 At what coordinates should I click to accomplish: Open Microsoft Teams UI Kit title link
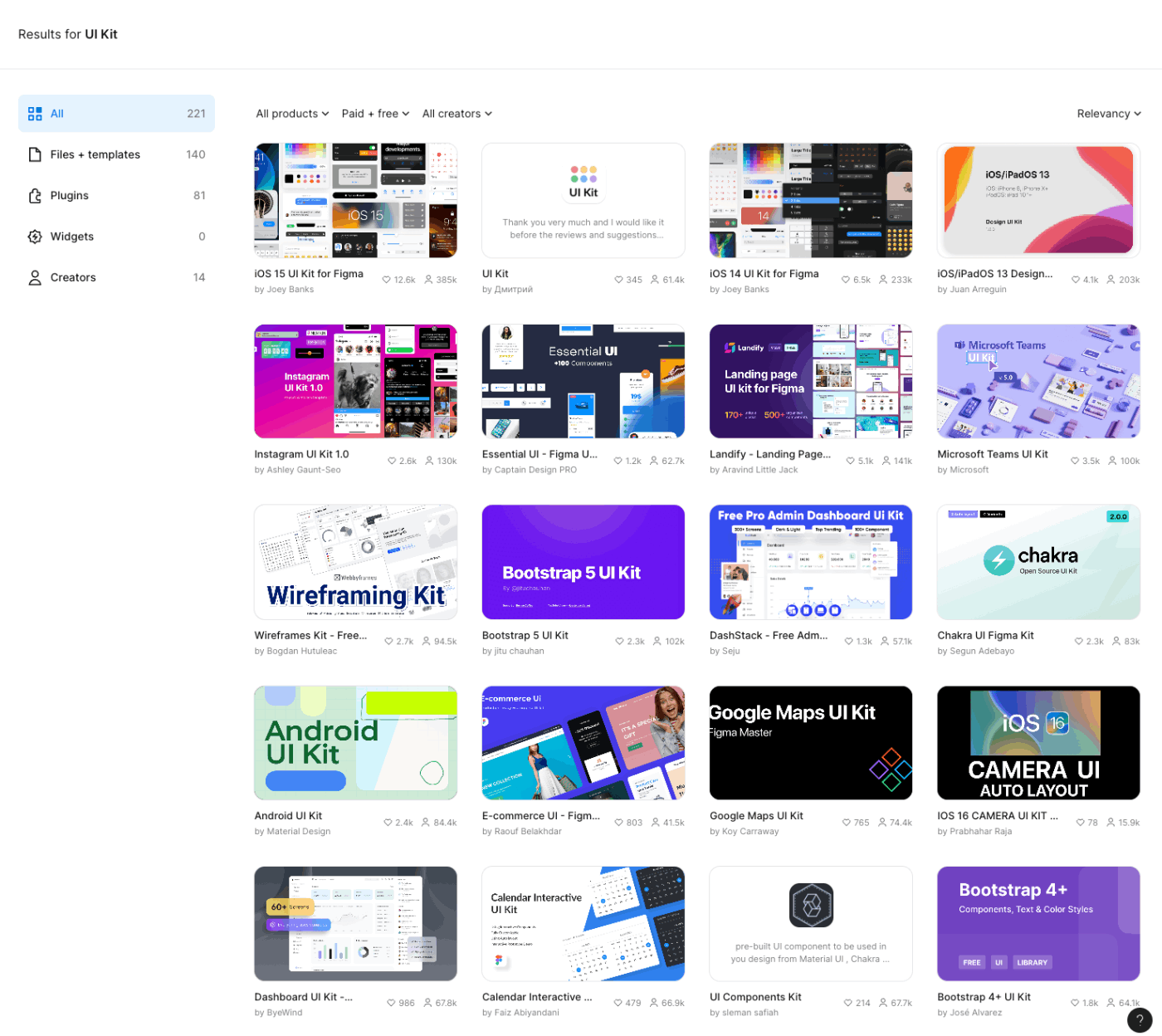tap(993, 455)
